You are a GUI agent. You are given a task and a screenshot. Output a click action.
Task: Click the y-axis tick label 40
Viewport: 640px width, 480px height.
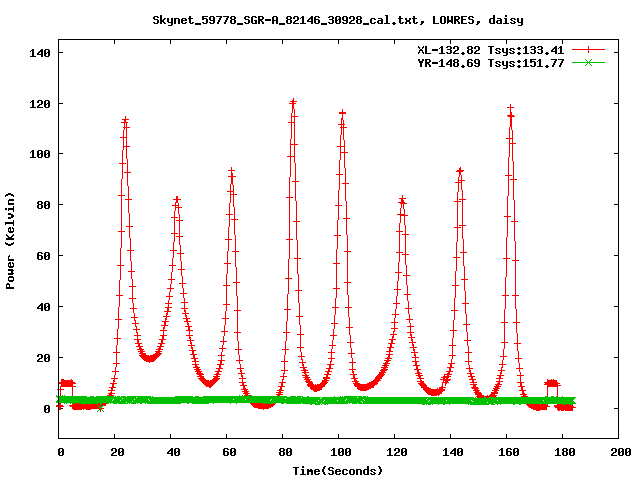point(43,307)
